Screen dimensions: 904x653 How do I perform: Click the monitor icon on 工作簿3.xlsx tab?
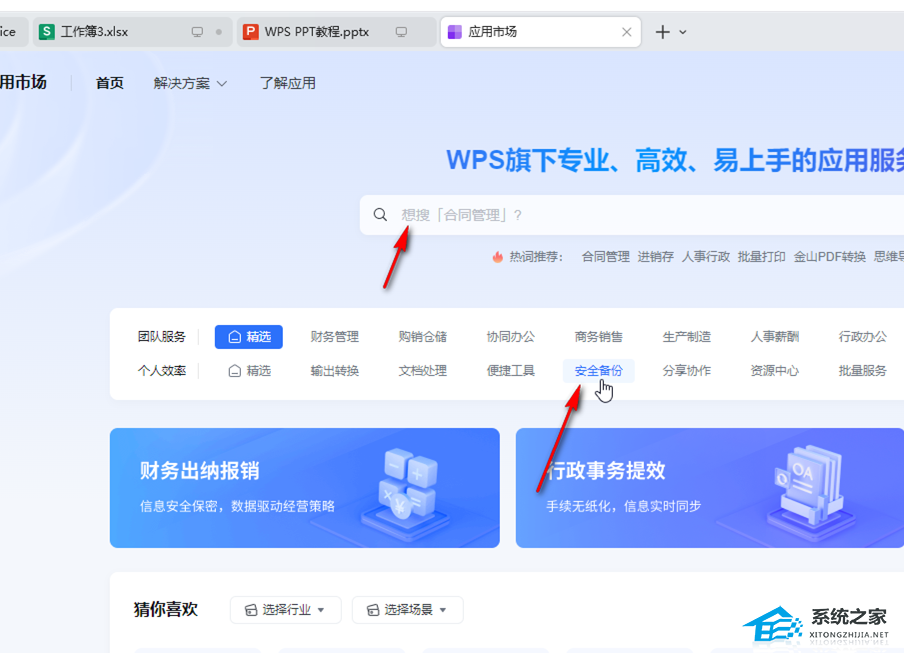(x=197, y=32)
